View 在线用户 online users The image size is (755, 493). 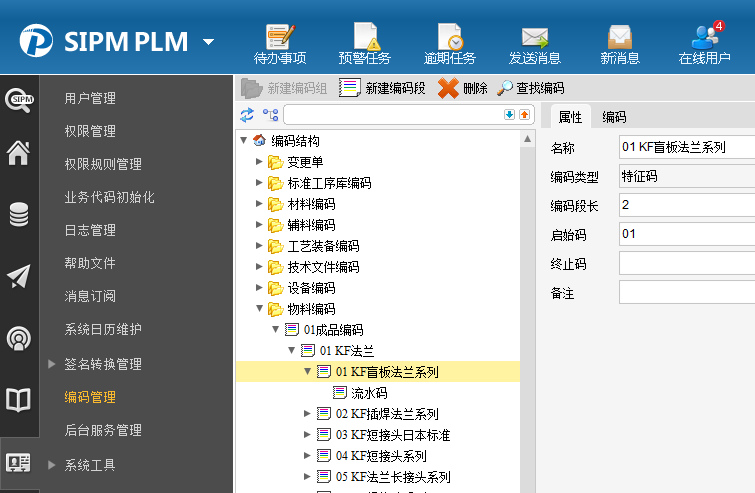(x=704, y=42)
